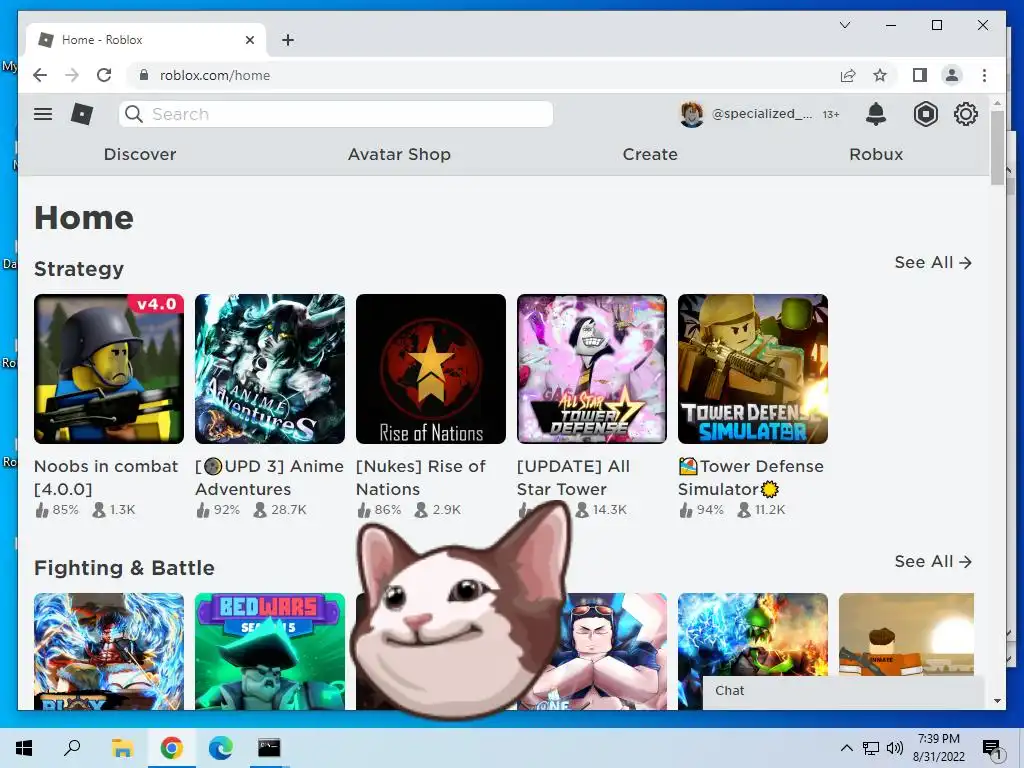Open the Roblox hamburger navigation menu
The width and height of the screenshot is (1024, 768).
(43, 114)
